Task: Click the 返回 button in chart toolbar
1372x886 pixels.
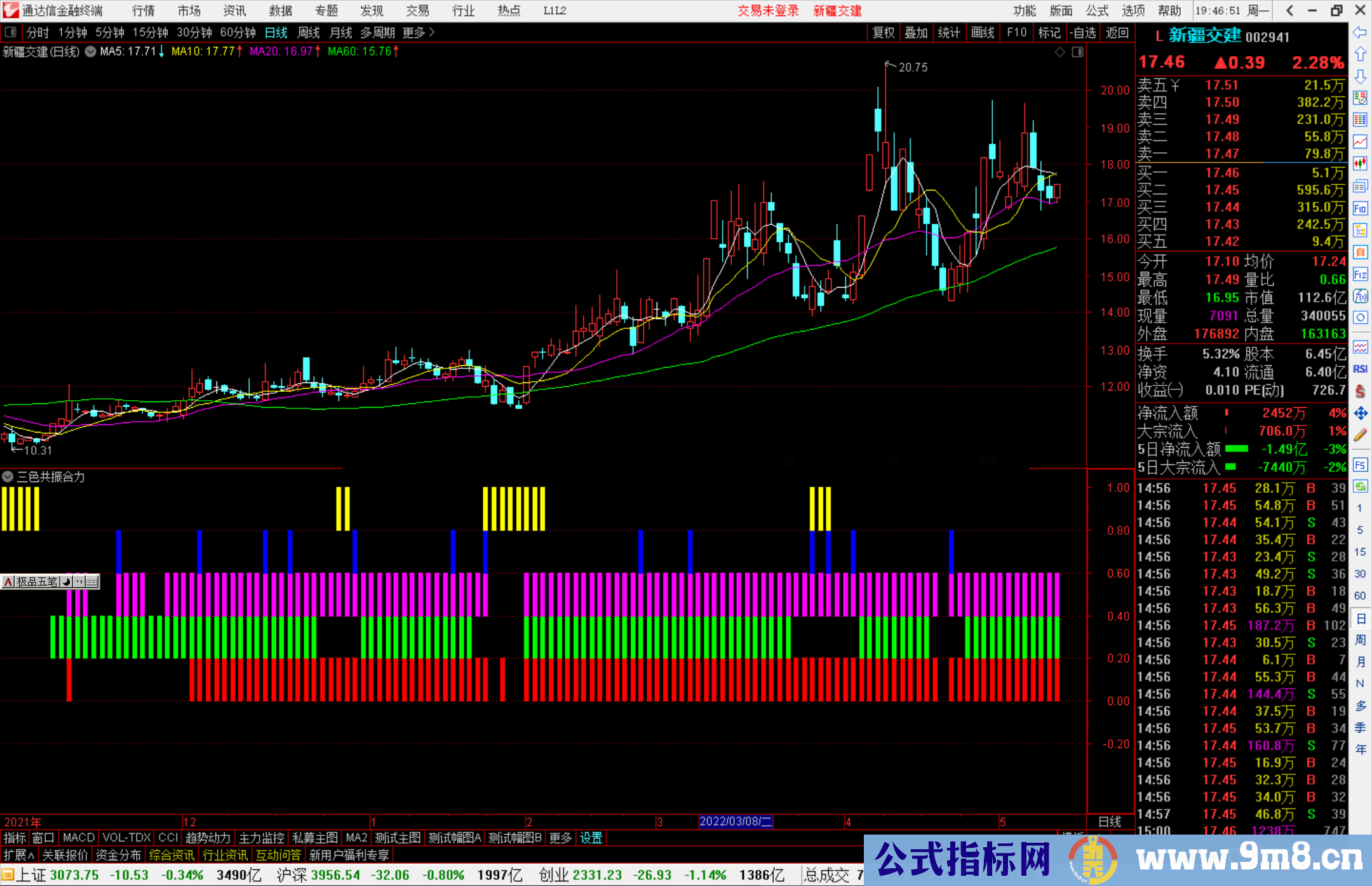Action: [1117, 32]
